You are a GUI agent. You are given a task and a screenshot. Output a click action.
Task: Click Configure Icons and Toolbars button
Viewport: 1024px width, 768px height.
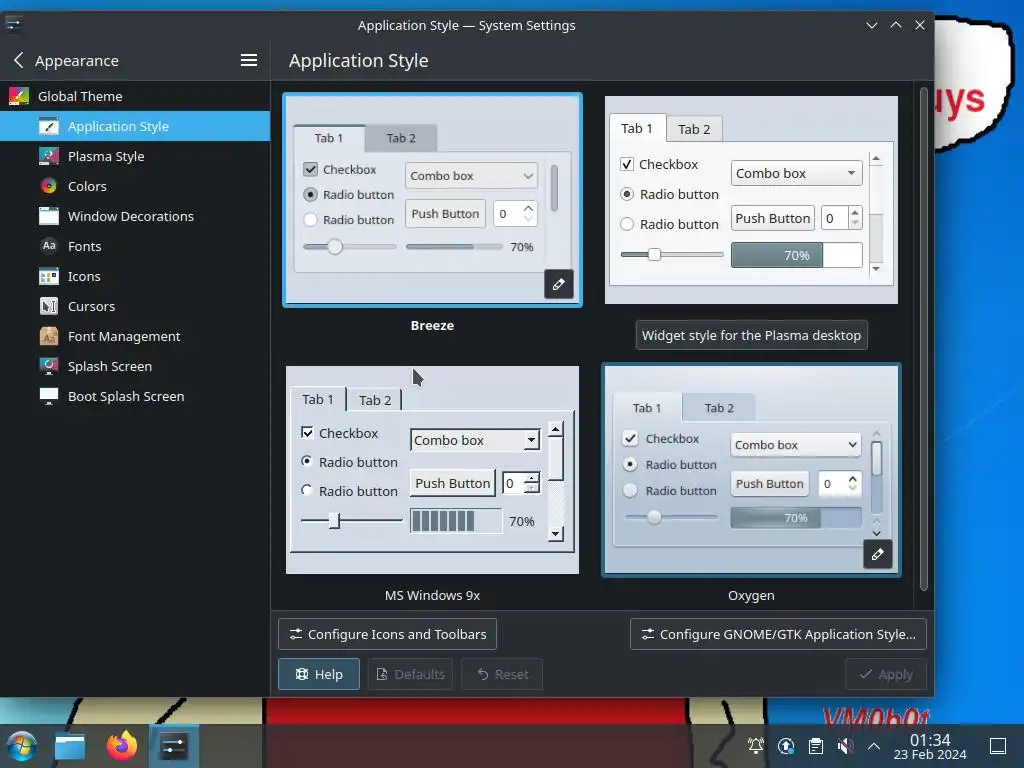click(x=387, y=634)
